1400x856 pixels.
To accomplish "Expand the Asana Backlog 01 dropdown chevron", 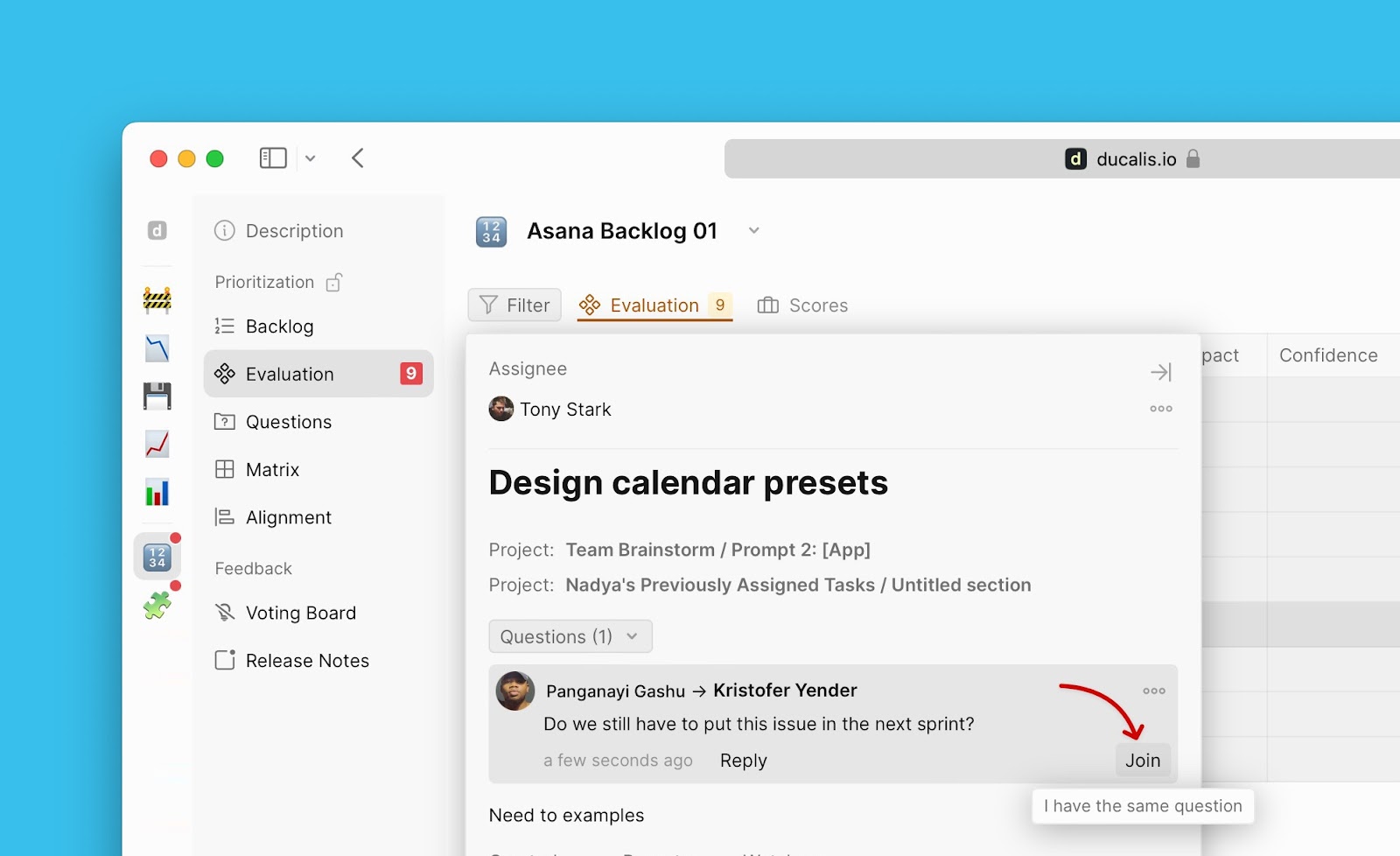I will (x=754, y=231).
